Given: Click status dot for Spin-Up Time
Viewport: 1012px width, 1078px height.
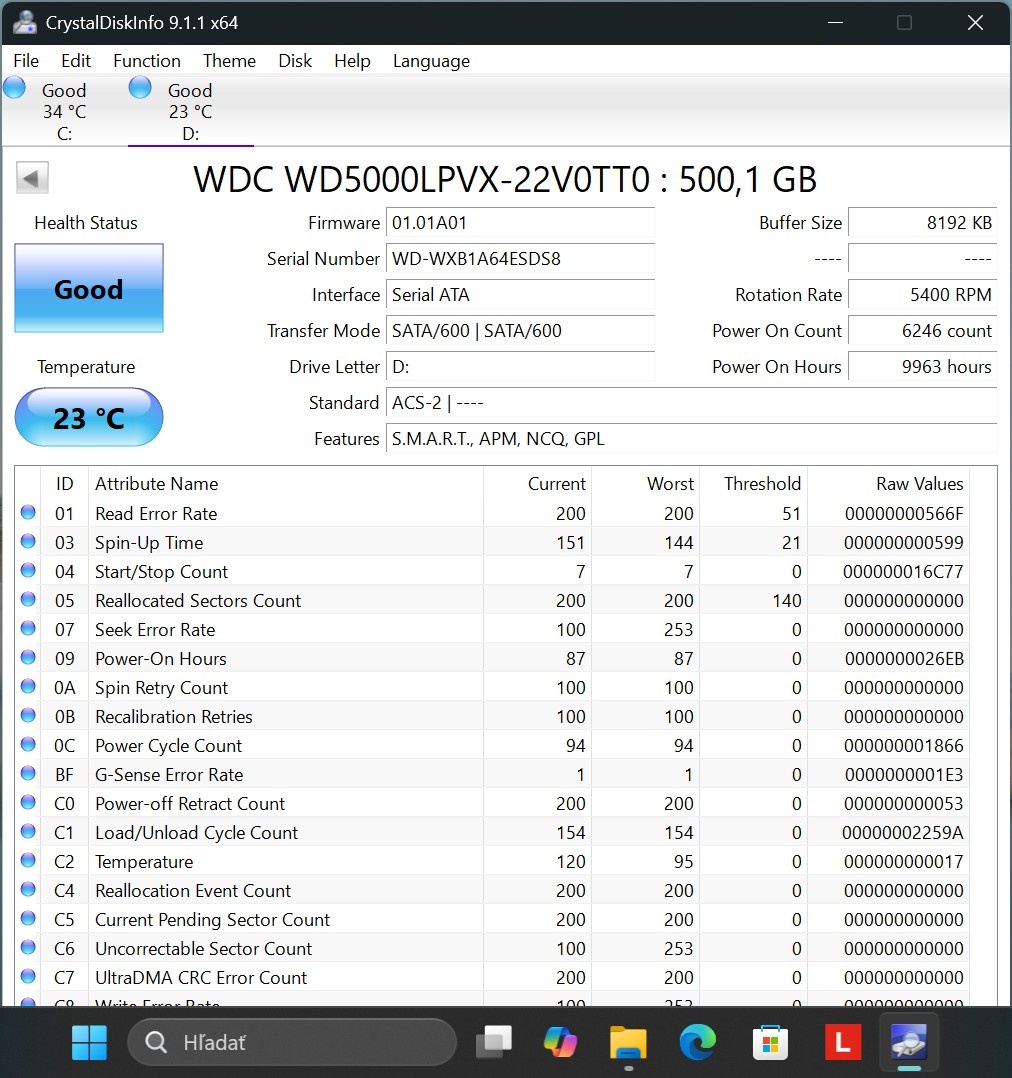Looking at the screenshot, I should tap(28, 541).
